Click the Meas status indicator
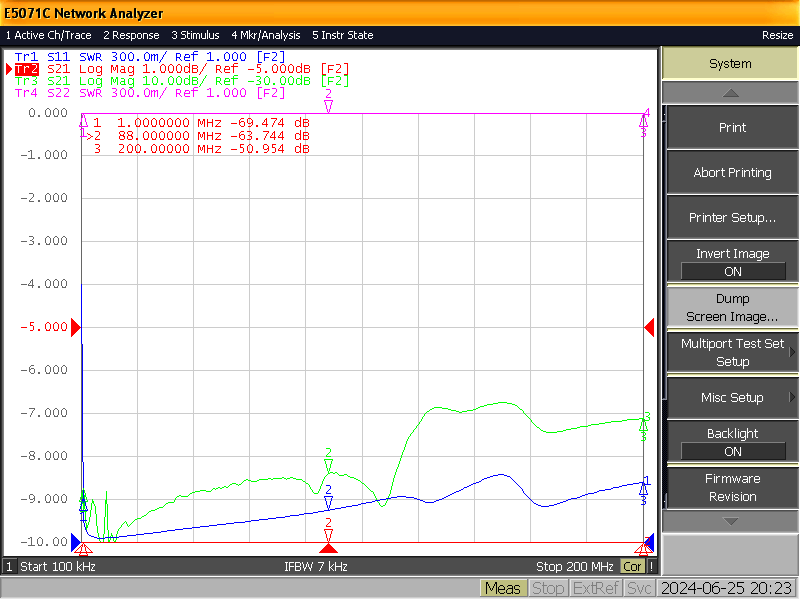800x600 pixels. point(503,589)
